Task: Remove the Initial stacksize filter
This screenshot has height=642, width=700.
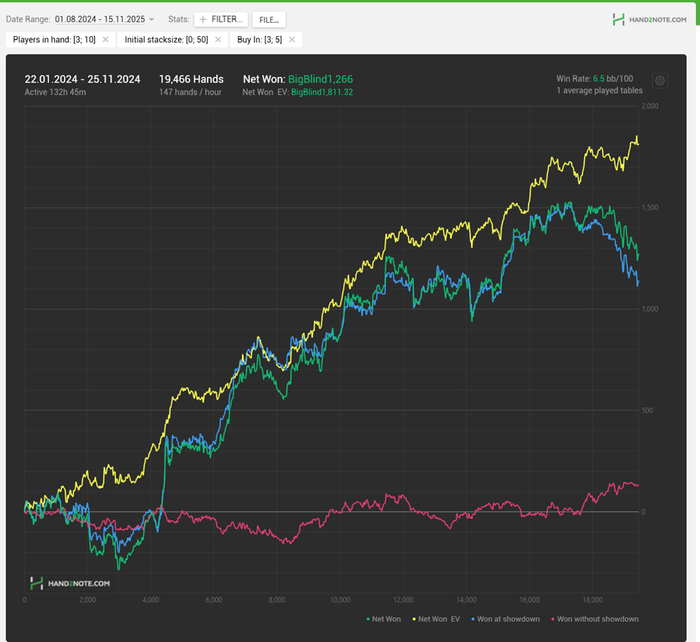Action: [x=218, y=39]
